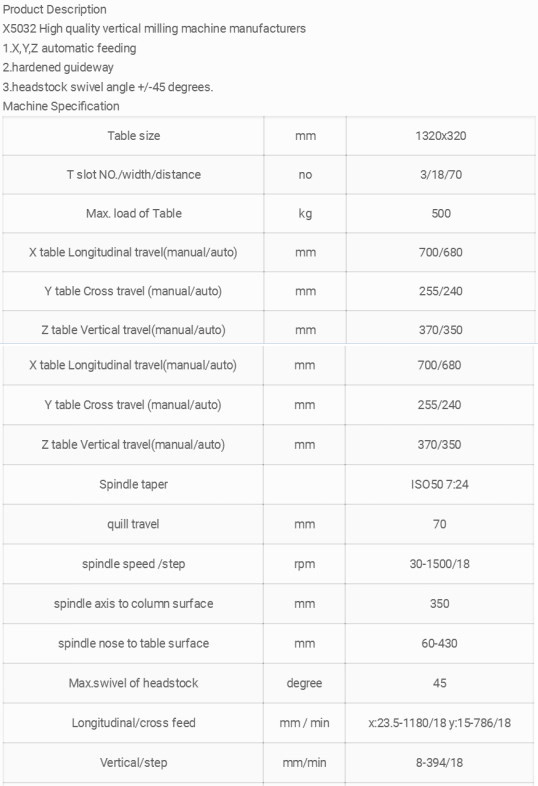Select the 1320x320 table size value

(x=441, y=136)
